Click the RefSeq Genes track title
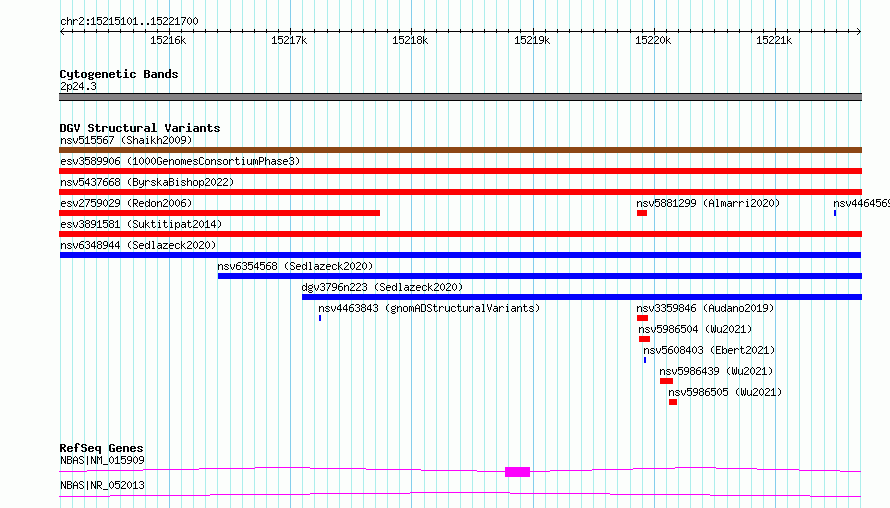890x508 pixels. point(101,448)
